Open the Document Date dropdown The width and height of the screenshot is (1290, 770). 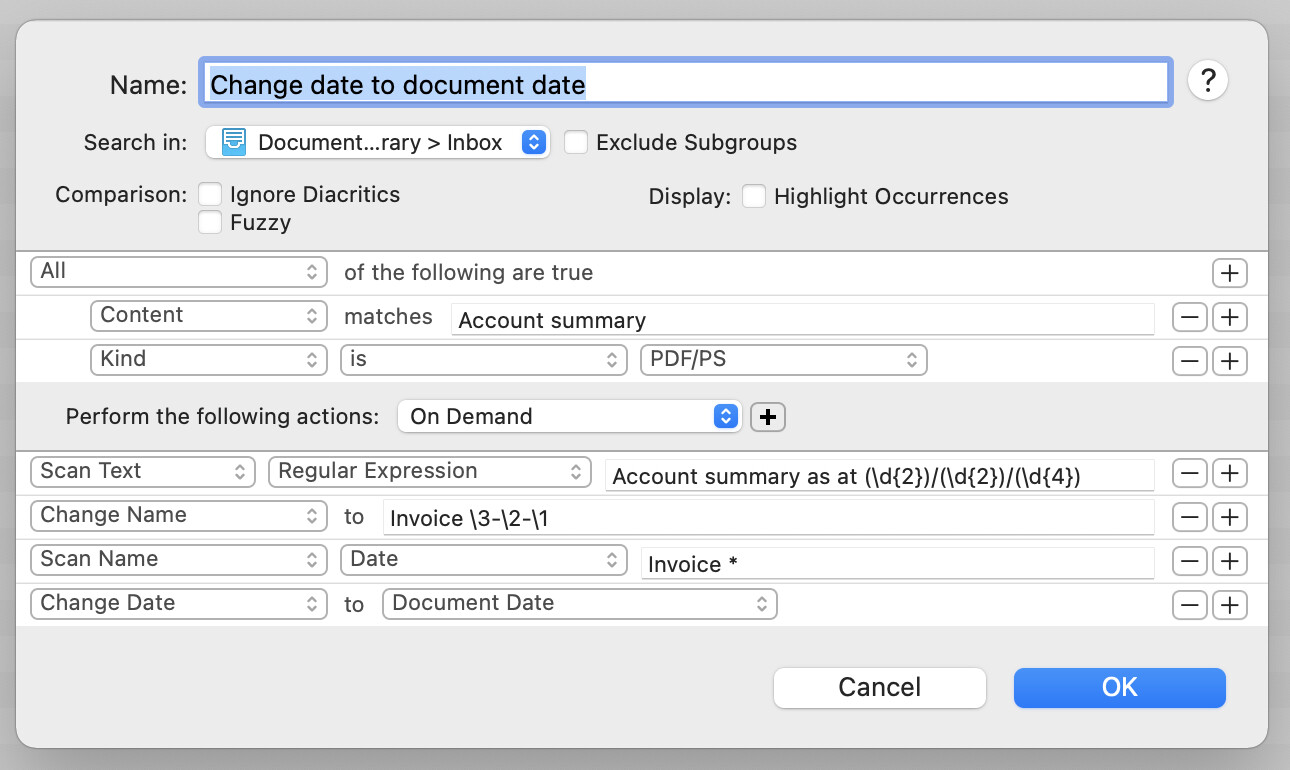579,604
